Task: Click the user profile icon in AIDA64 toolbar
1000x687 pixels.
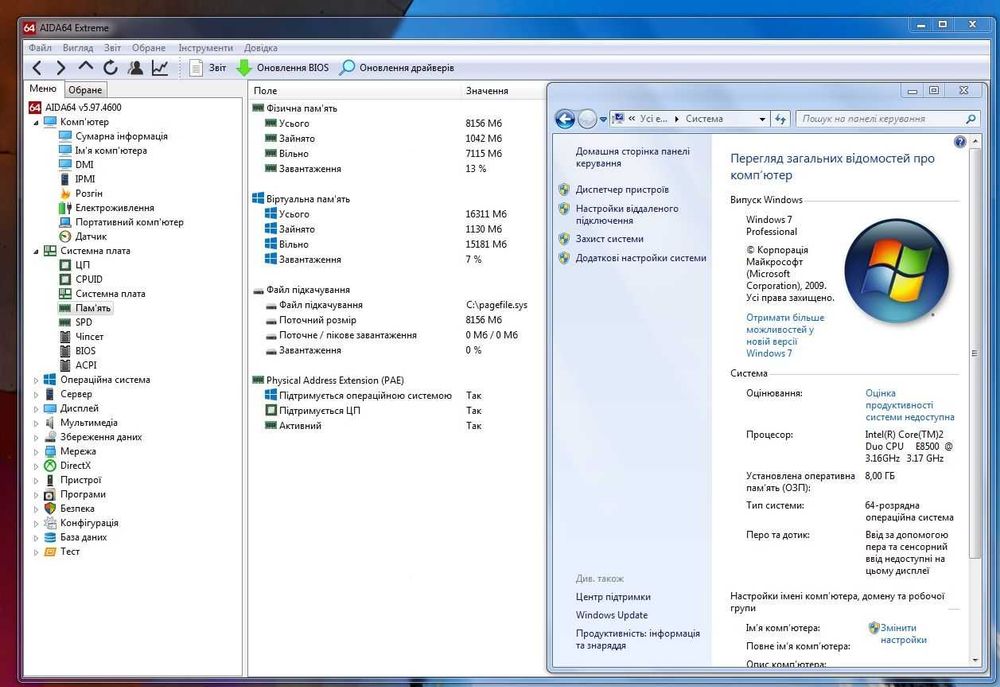Action: click(x=135, y=68)
